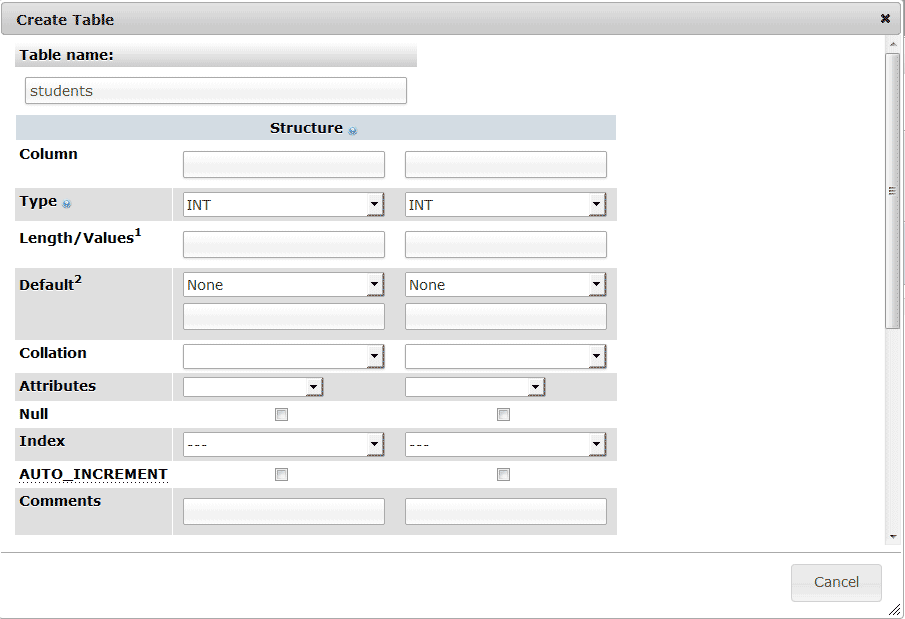Image resolution: width=905 pixels, height=619 pixels.
Task: Click second column default value field
Action: pyautogui.click(x=506, y=316)
